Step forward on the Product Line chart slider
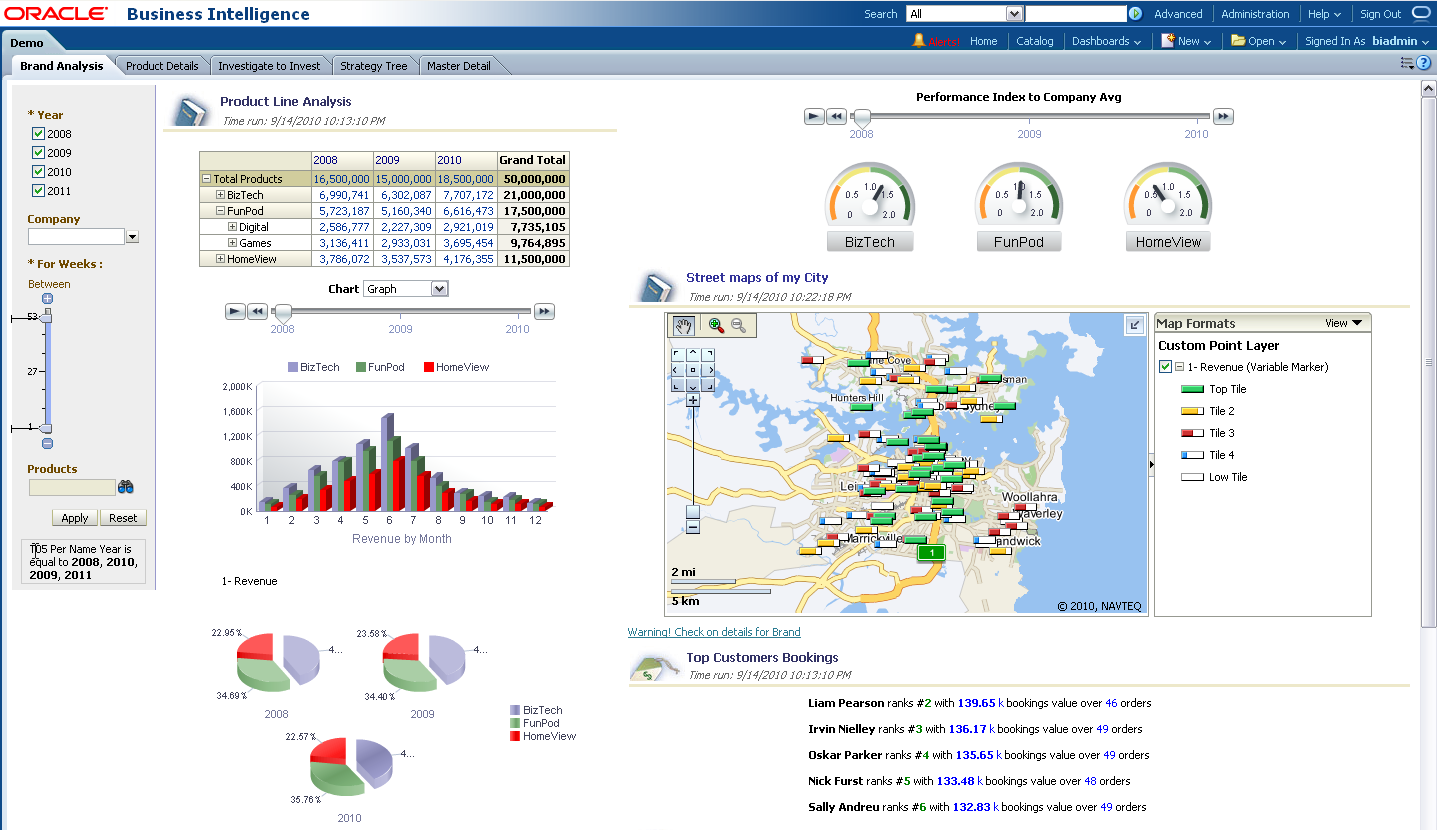Screen dimensions: 1437x830 tap(544, 312)
